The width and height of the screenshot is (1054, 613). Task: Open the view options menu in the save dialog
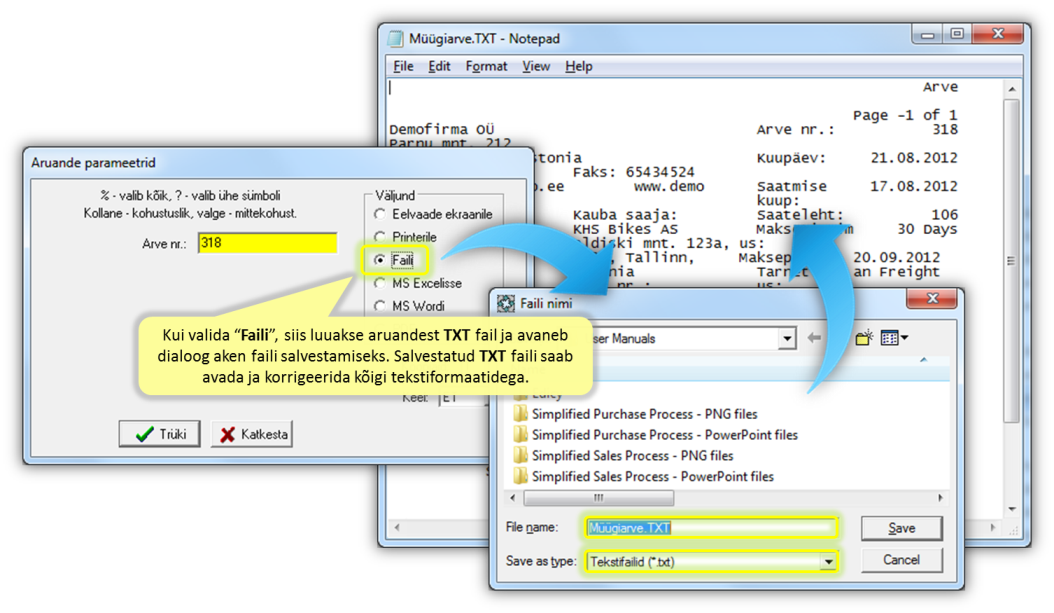coord(895,337)
